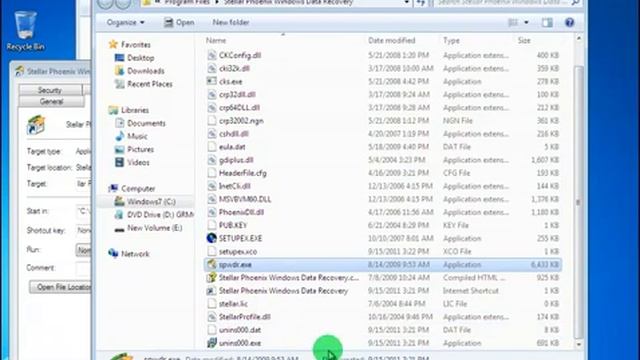Open Pictures library
Viewport: 640px width, 360px height.
coord(140,149)
